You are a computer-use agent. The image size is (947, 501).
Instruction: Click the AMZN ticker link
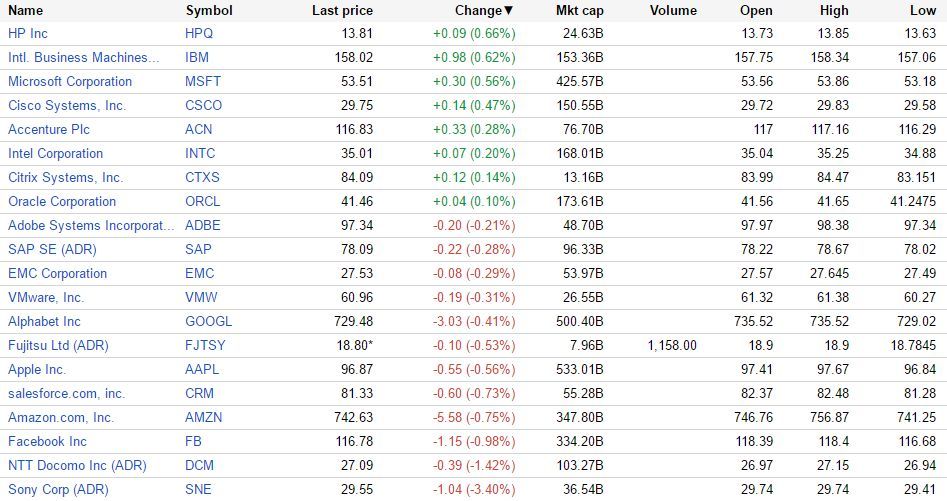click(x=205, y=417)
